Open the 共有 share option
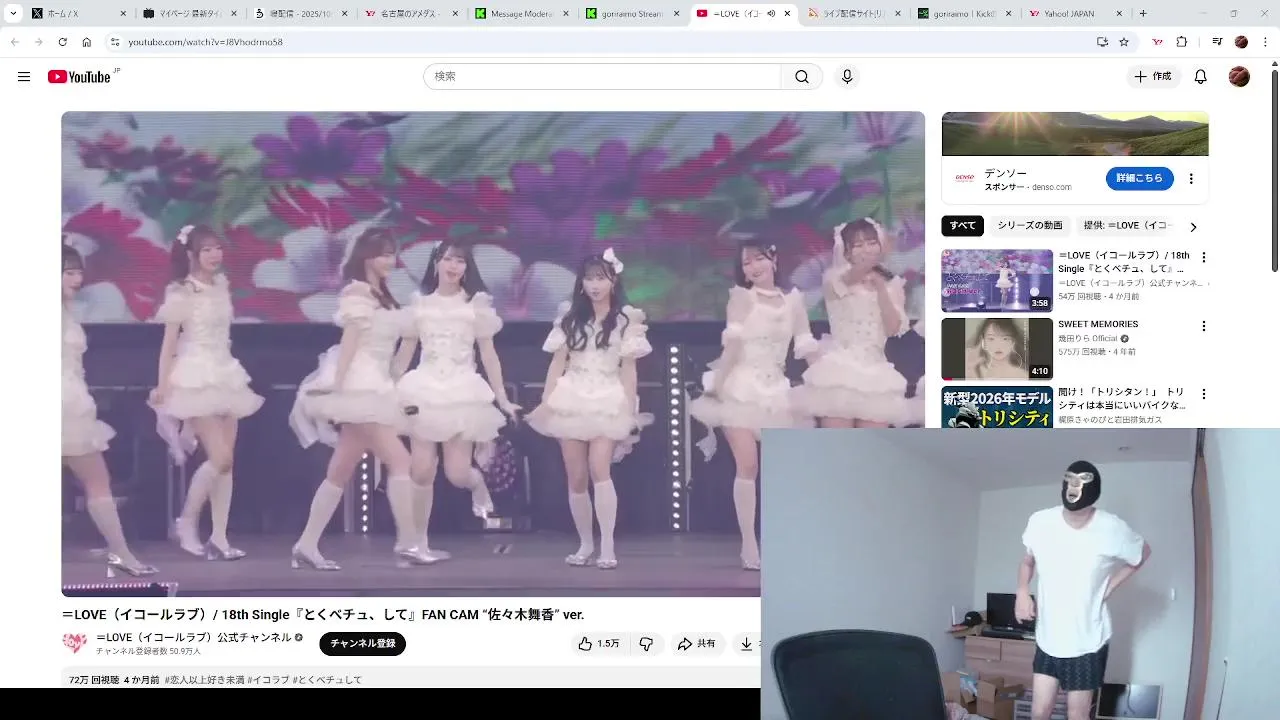This screenshot has width=1280, height=720. pyautogui.click(x=696, y=644)
